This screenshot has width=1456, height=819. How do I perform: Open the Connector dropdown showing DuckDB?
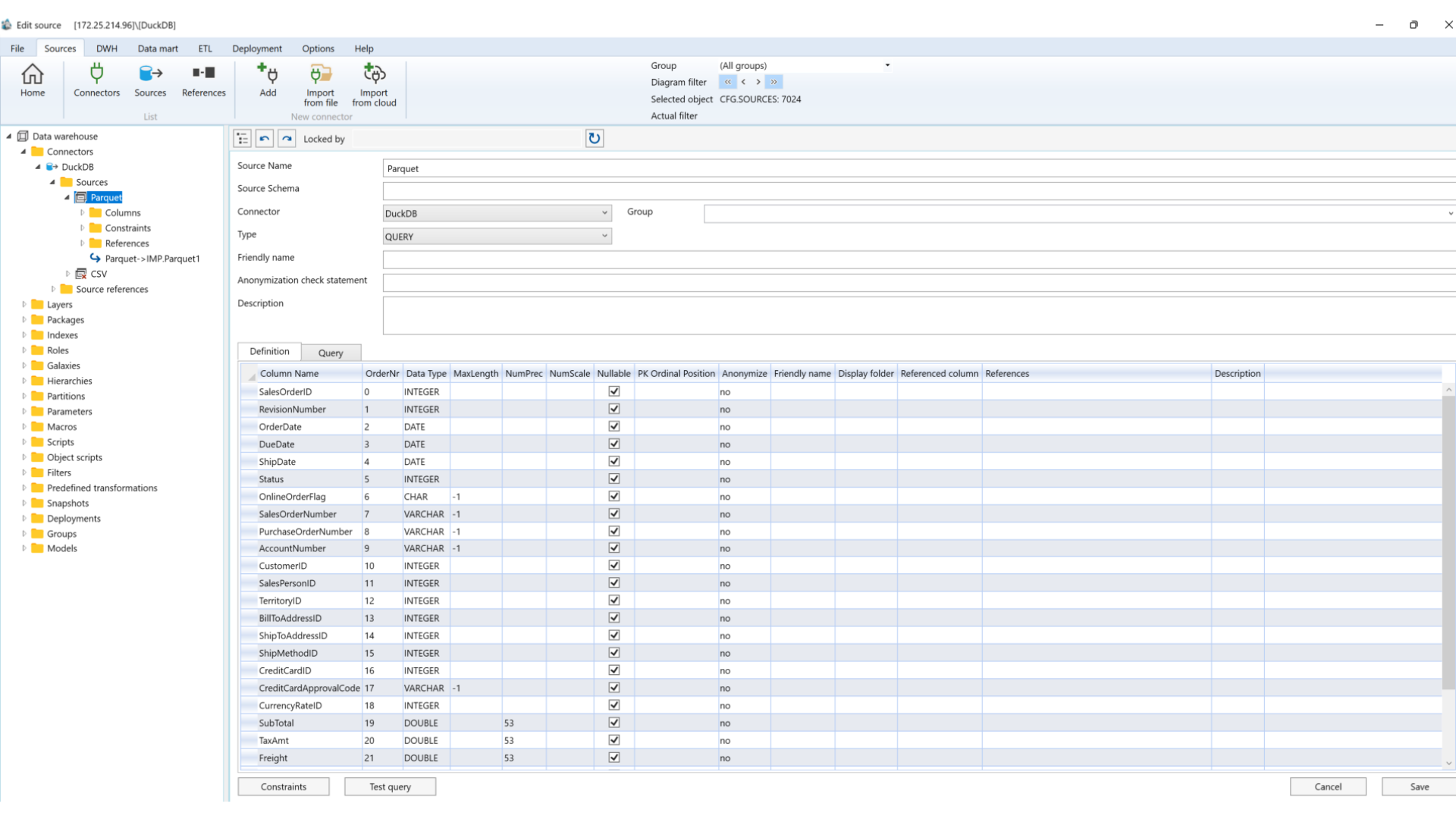click(497, 213)
